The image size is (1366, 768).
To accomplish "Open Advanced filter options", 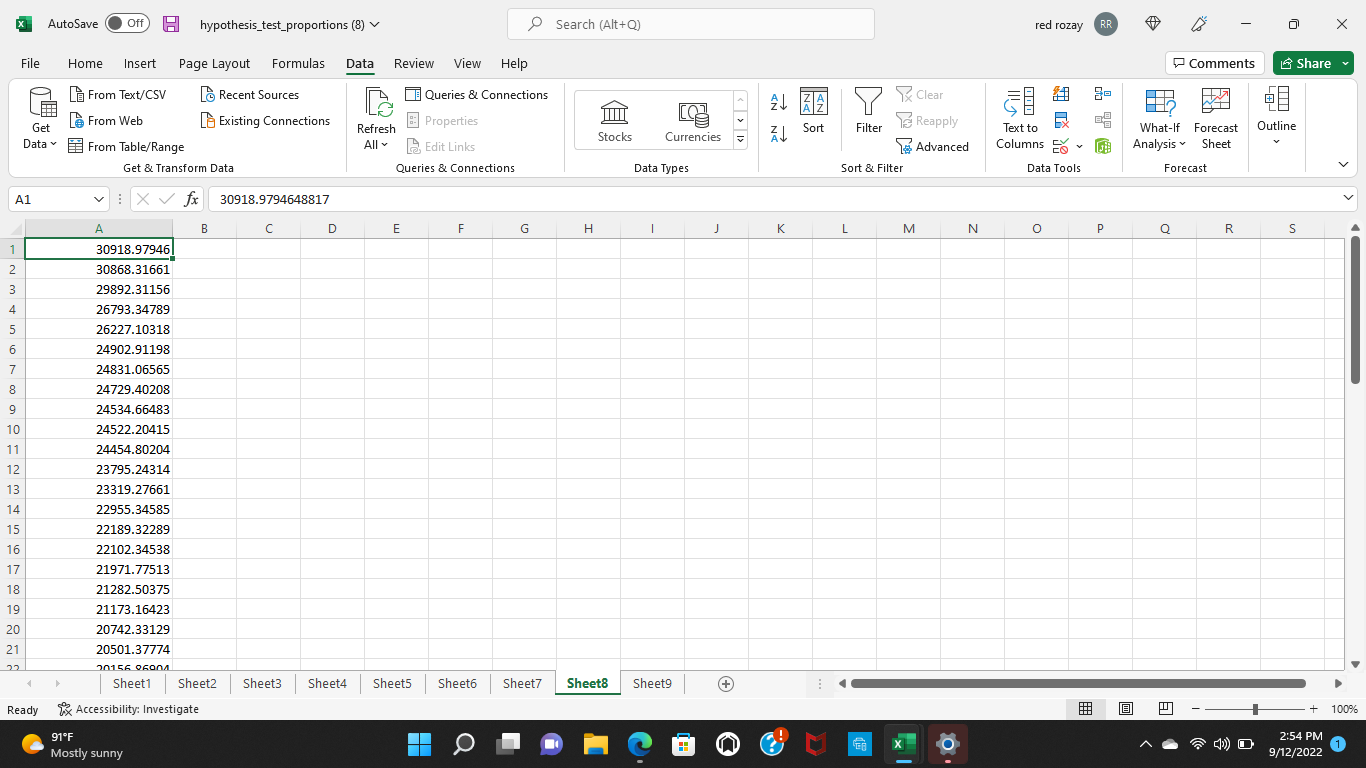I will pyautogui.click(x=932, y=146).
